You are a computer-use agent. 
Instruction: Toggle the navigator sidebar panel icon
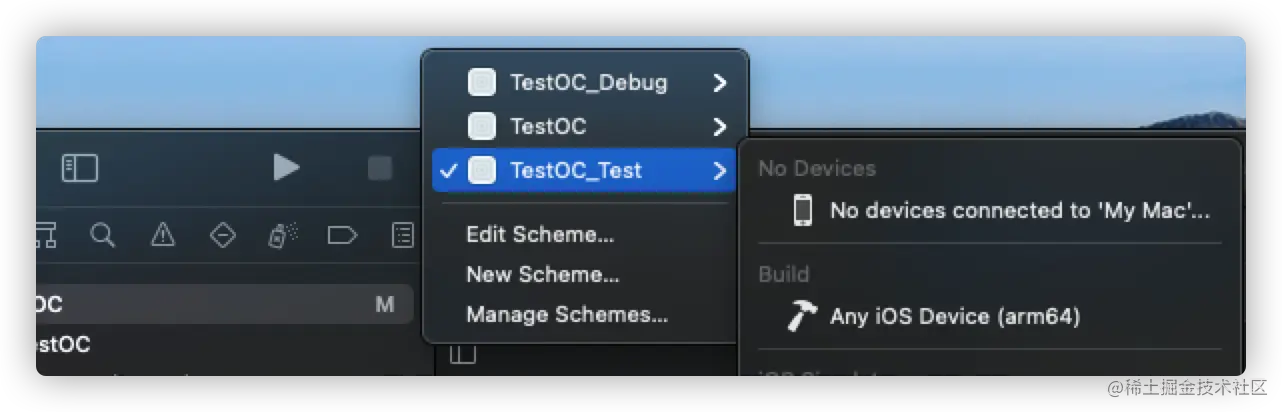[x=80, y=168]
